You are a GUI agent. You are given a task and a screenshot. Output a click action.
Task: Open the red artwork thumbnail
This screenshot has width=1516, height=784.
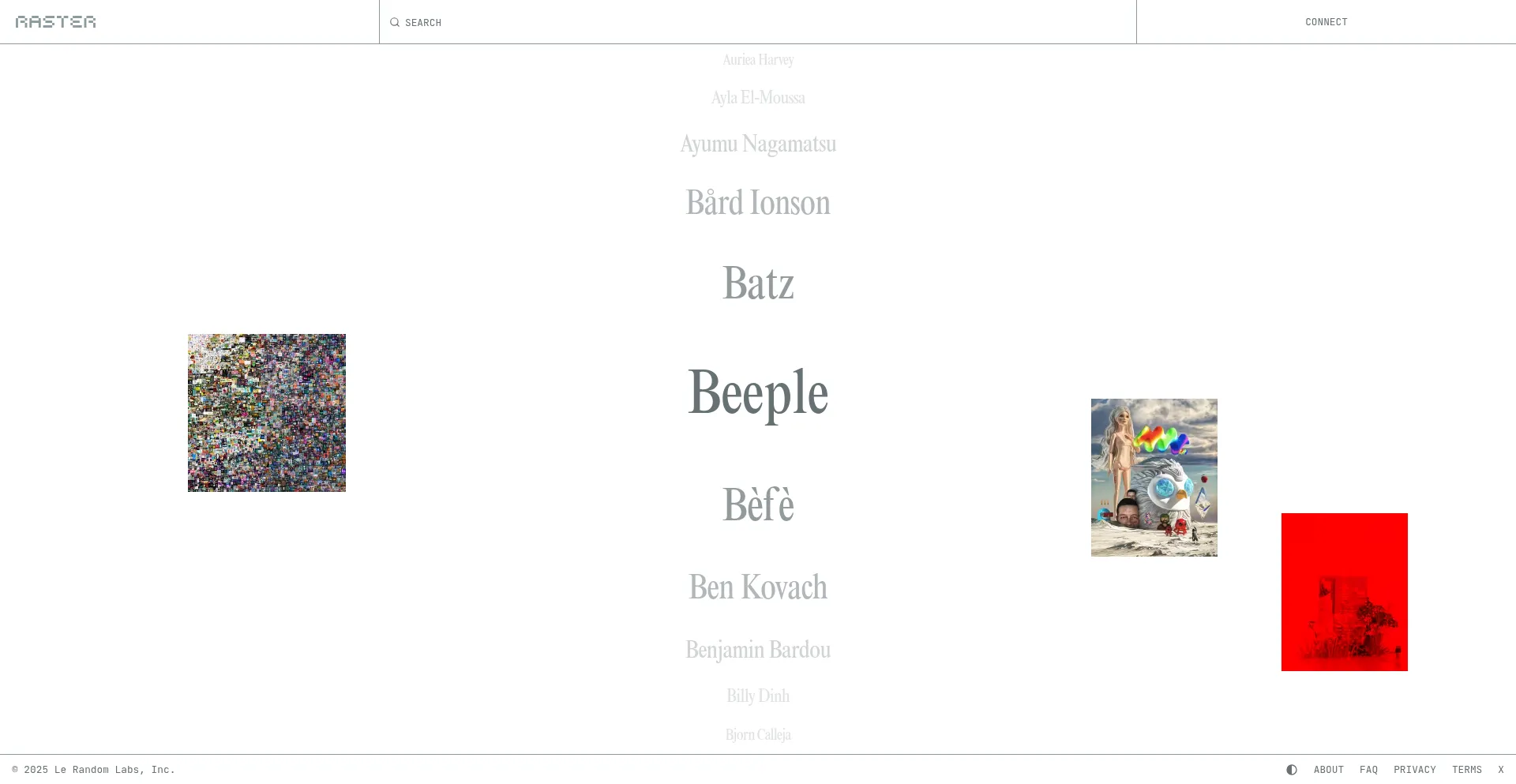point(1344,592)
